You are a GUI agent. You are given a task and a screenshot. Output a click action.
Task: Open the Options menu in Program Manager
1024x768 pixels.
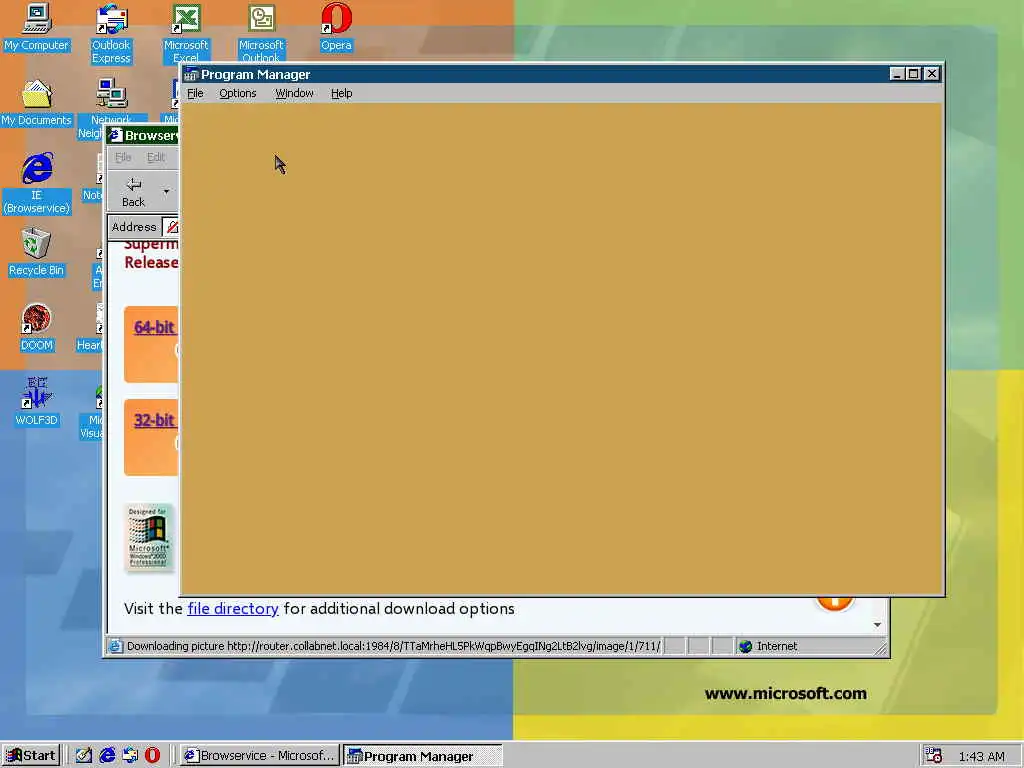tap(238, 93)
